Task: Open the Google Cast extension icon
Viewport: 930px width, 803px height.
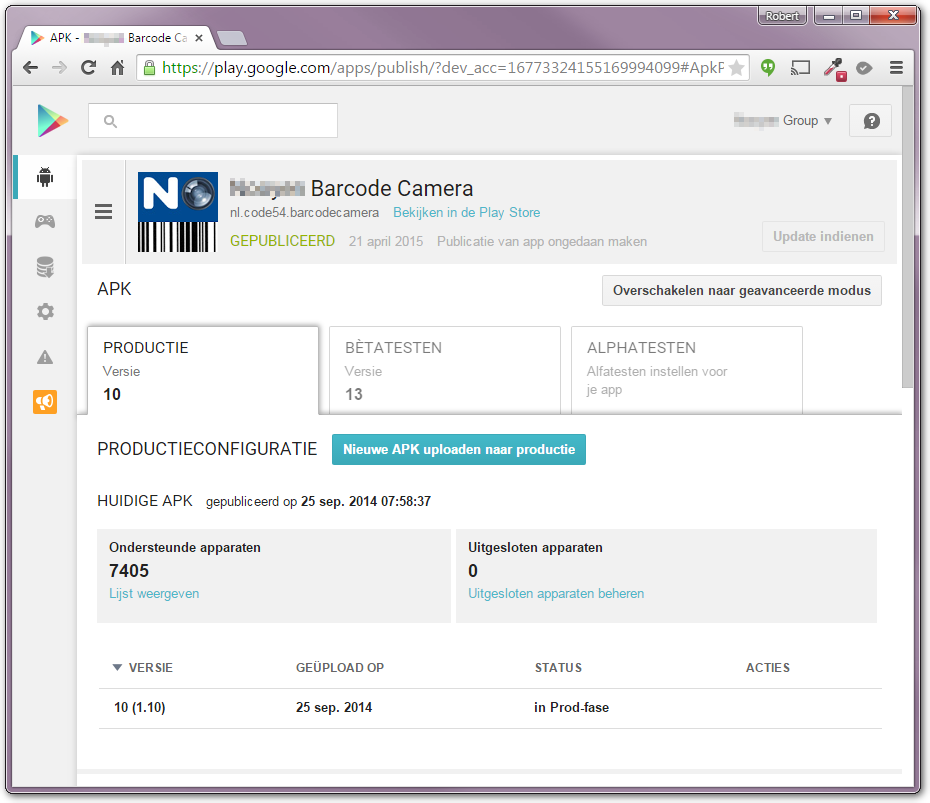Action: click(x=800, y=68)
